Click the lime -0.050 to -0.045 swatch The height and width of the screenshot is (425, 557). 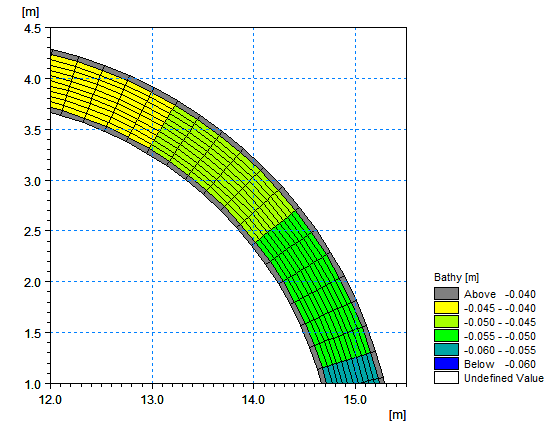point(446,322)
